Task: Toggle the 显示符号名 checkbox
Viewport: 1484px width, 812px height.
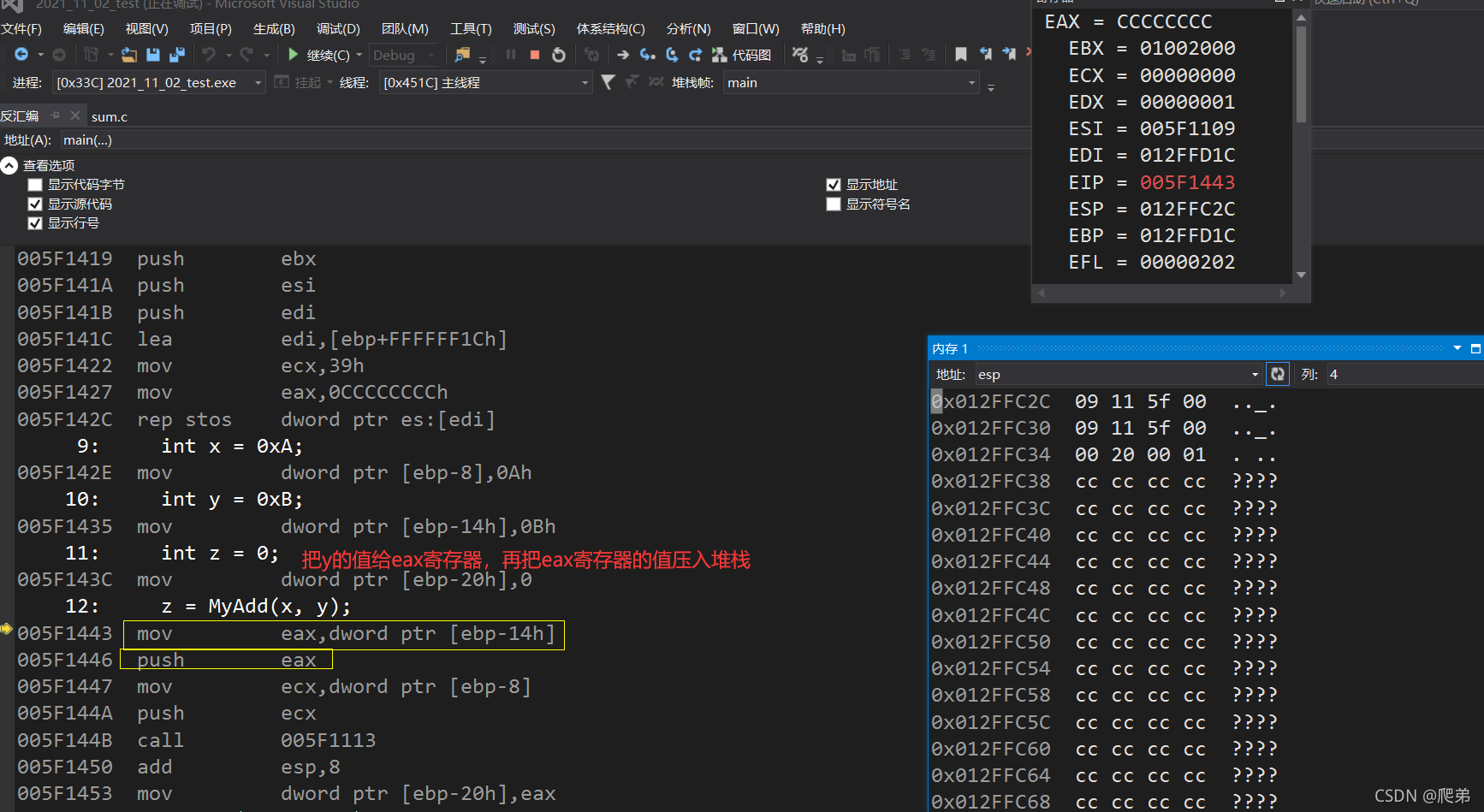Action: 834,204
